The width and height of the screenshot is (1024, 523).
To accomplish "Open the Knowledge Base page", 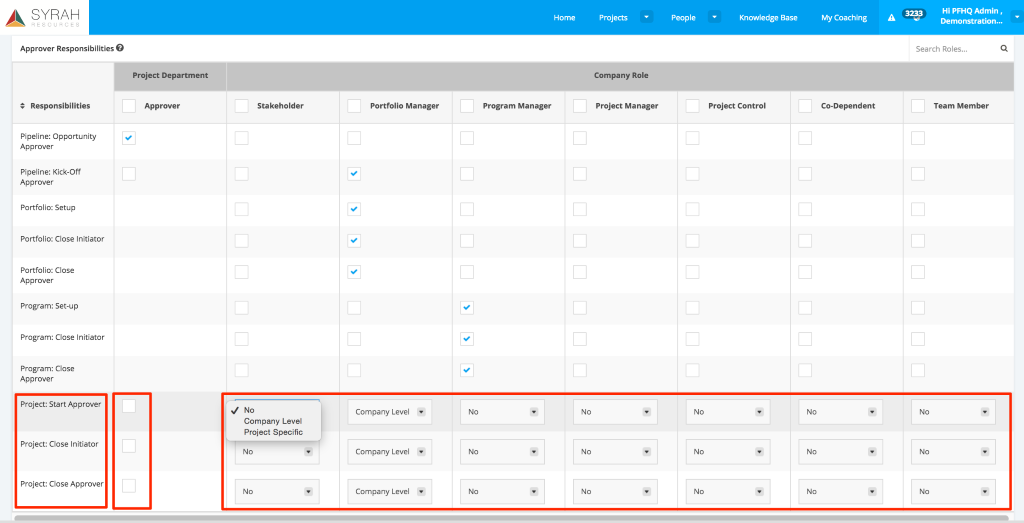I will point(768,18).
